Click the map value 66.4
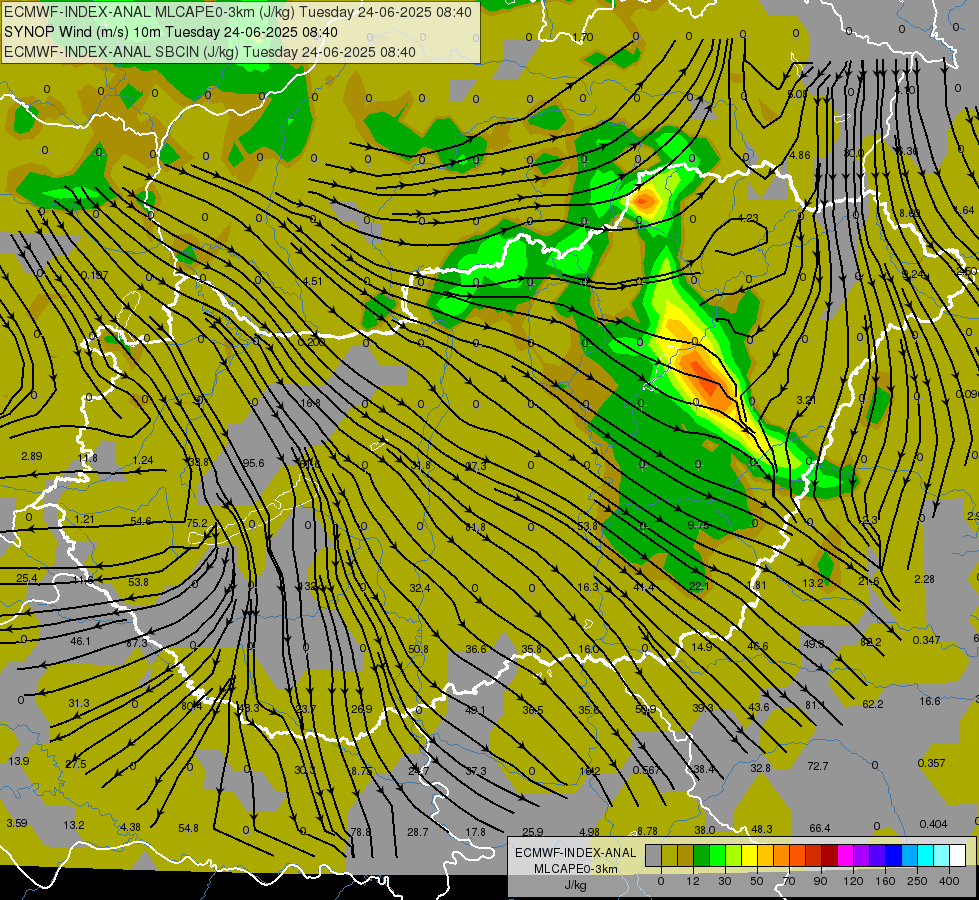Screen dimensions: 979x900 tap(820, 828)
